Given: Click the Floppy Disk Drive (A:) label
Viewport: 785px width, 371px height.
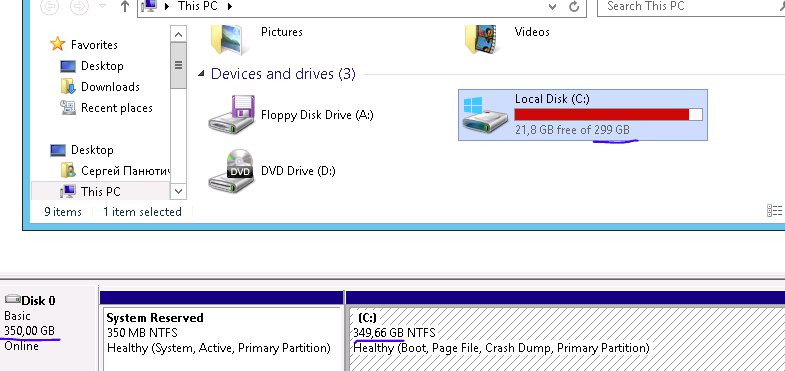Looking at the screenshot, I should click(317, 115).
